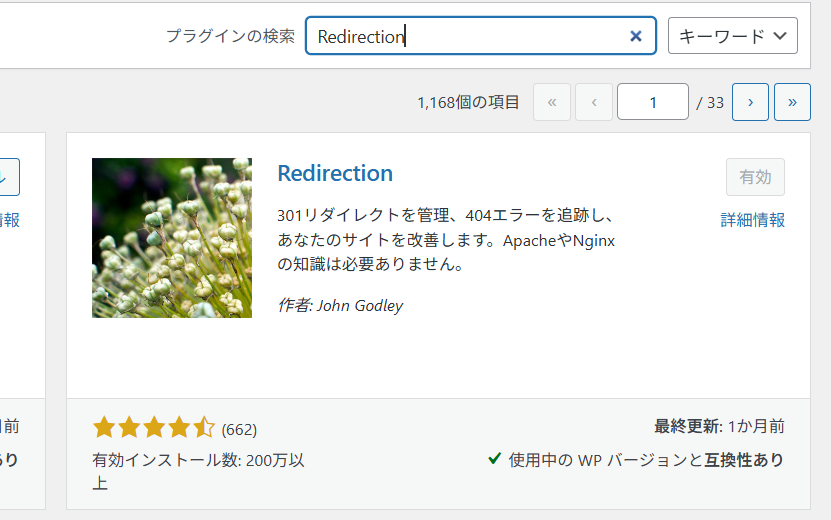The image size is (831, 520).
Task: Open the キーワード search type dropdown
Action: tap(732, 36)
